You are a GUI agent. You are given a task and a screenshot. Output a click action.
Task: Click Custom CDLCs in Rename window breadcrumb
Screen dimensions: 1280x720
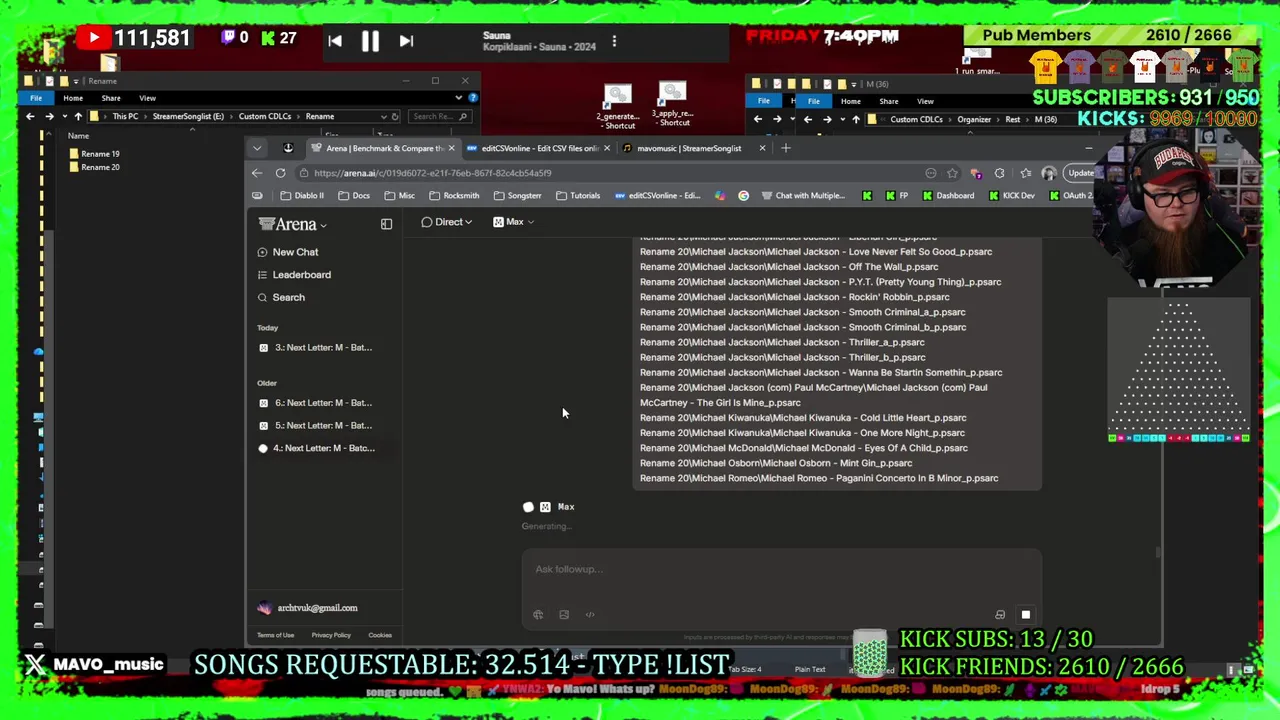pyautogui.click(x=264, y=116)
